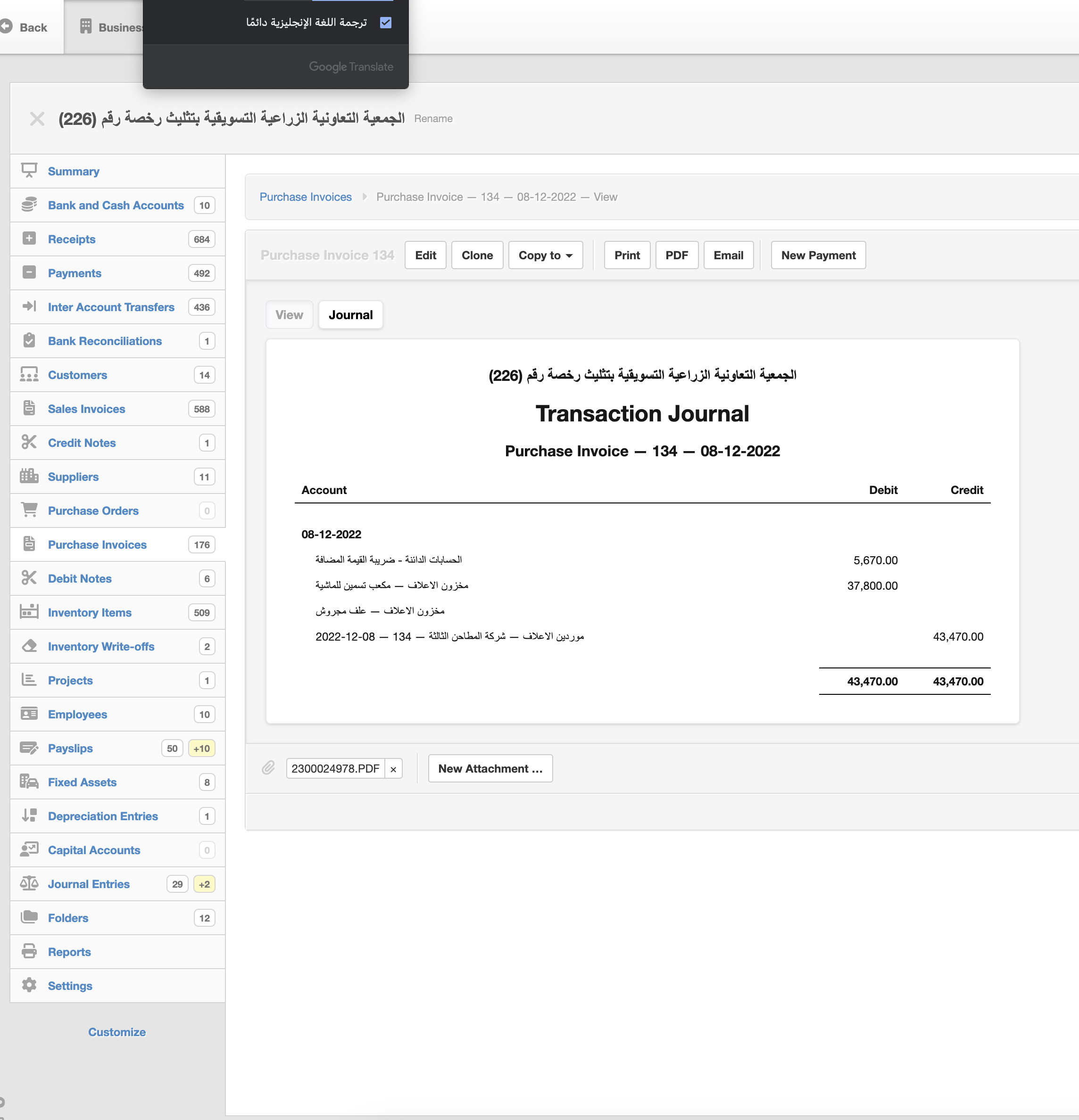Click the Bank and Cash Accounts coins icon
The width and height of the screenshot is (1079, 1120).
click(29, 205)
